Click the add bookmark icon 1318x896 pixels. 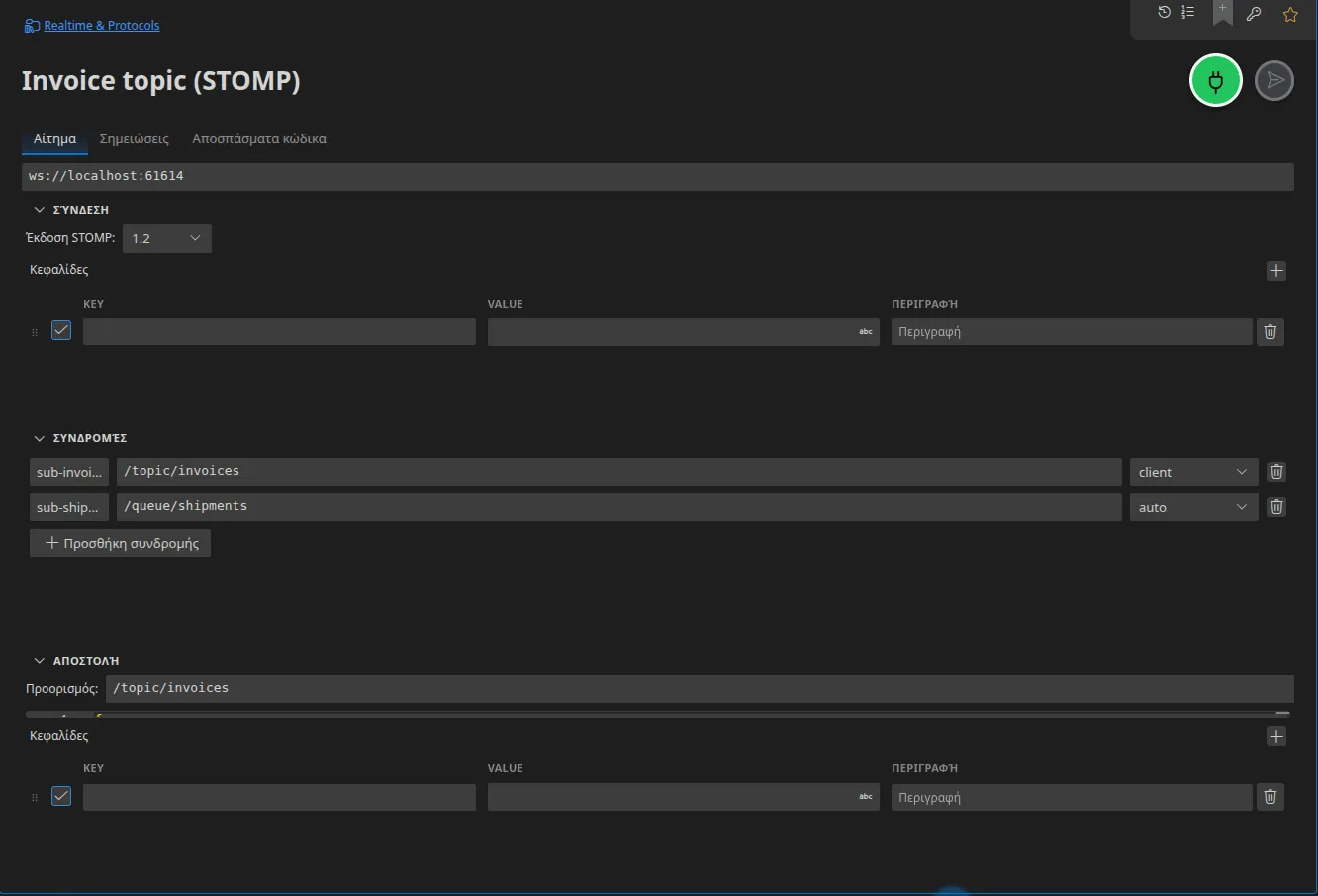click(1223, 13)
